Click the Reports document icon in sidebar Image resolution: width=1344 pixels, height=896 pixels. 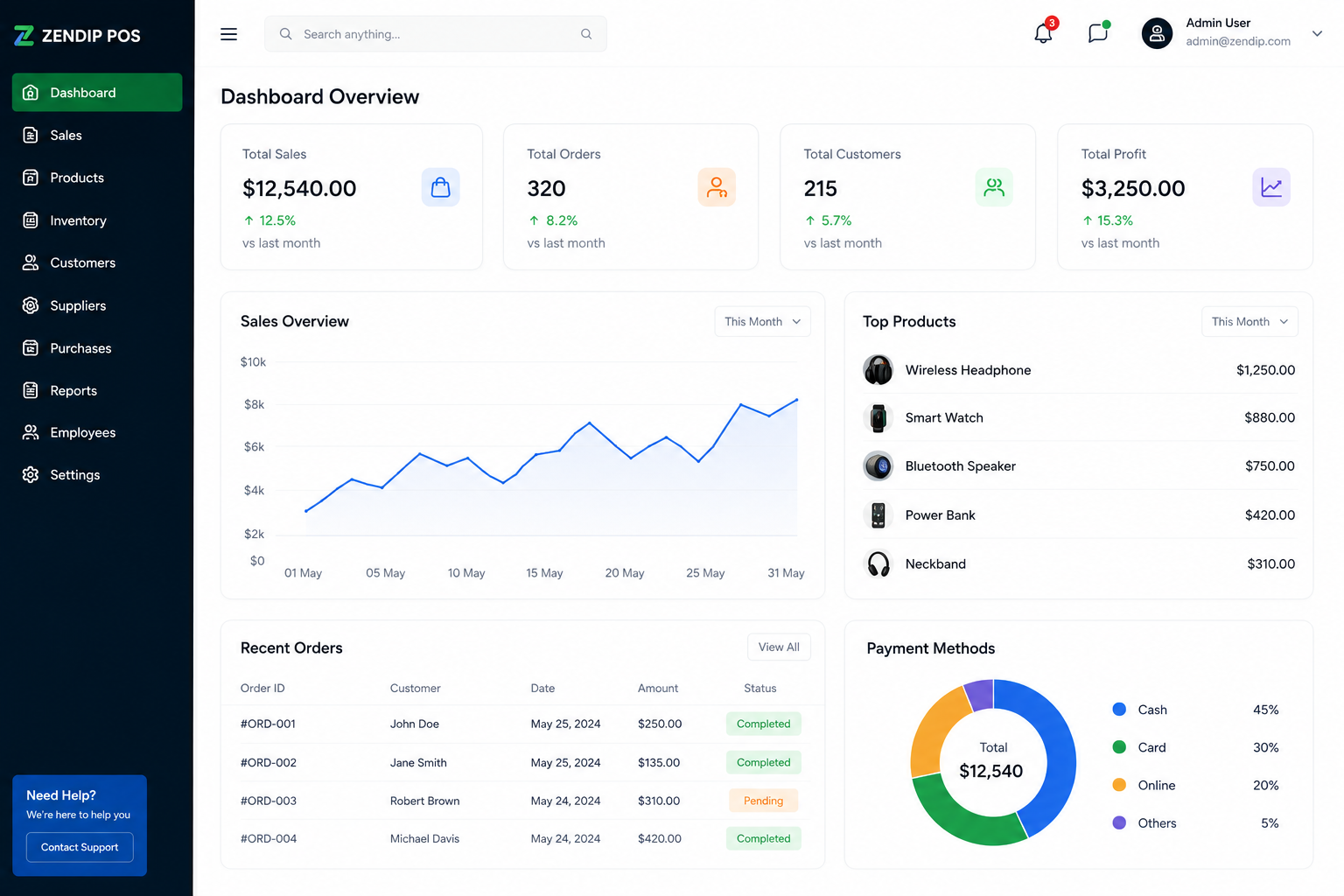tap(31, 390)
